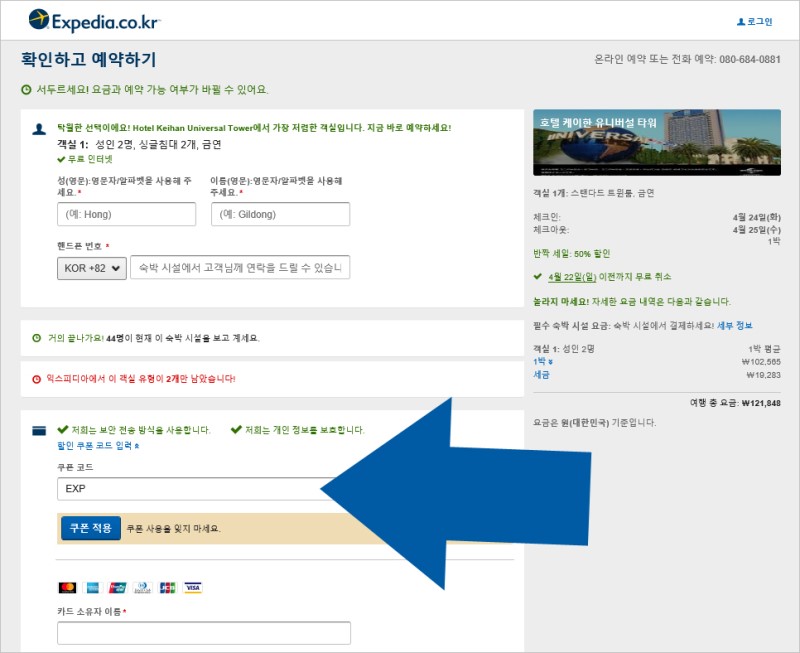Click green clock icon beside 거의 끝나가요
This screenshot has height=653, width=800.
pyautogui.click(x=37, y=338)
